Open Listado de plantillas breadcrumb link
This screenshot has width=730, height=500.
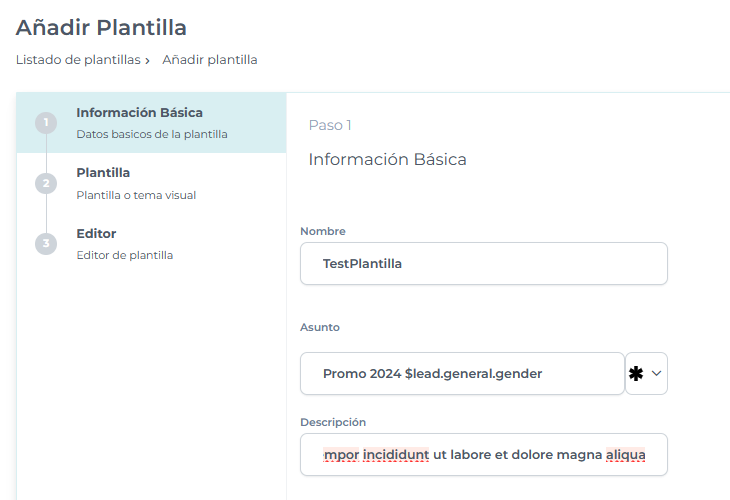point(78,60)
